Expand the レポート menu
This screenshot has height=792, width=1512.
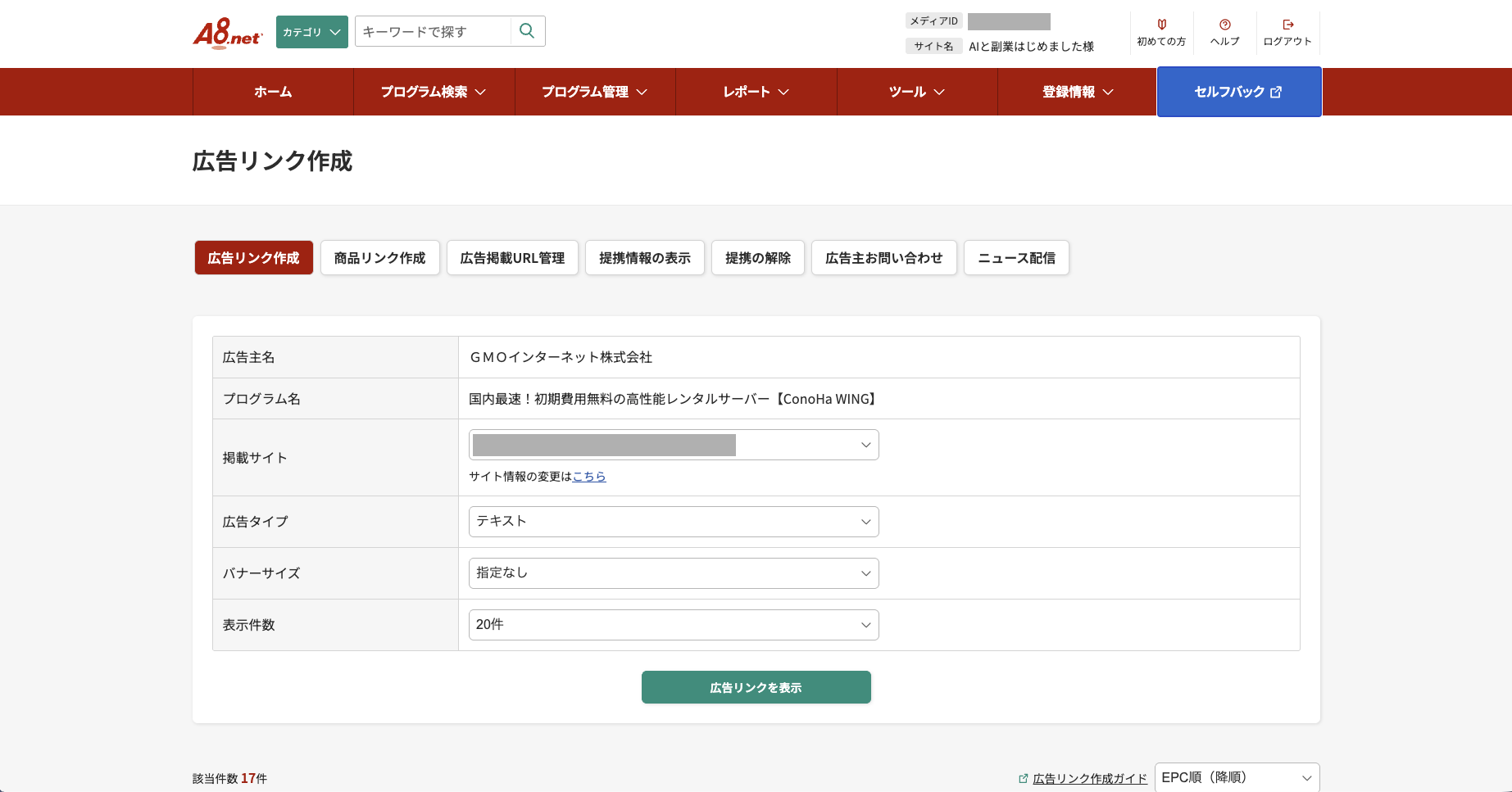click(x=756, y=92)
